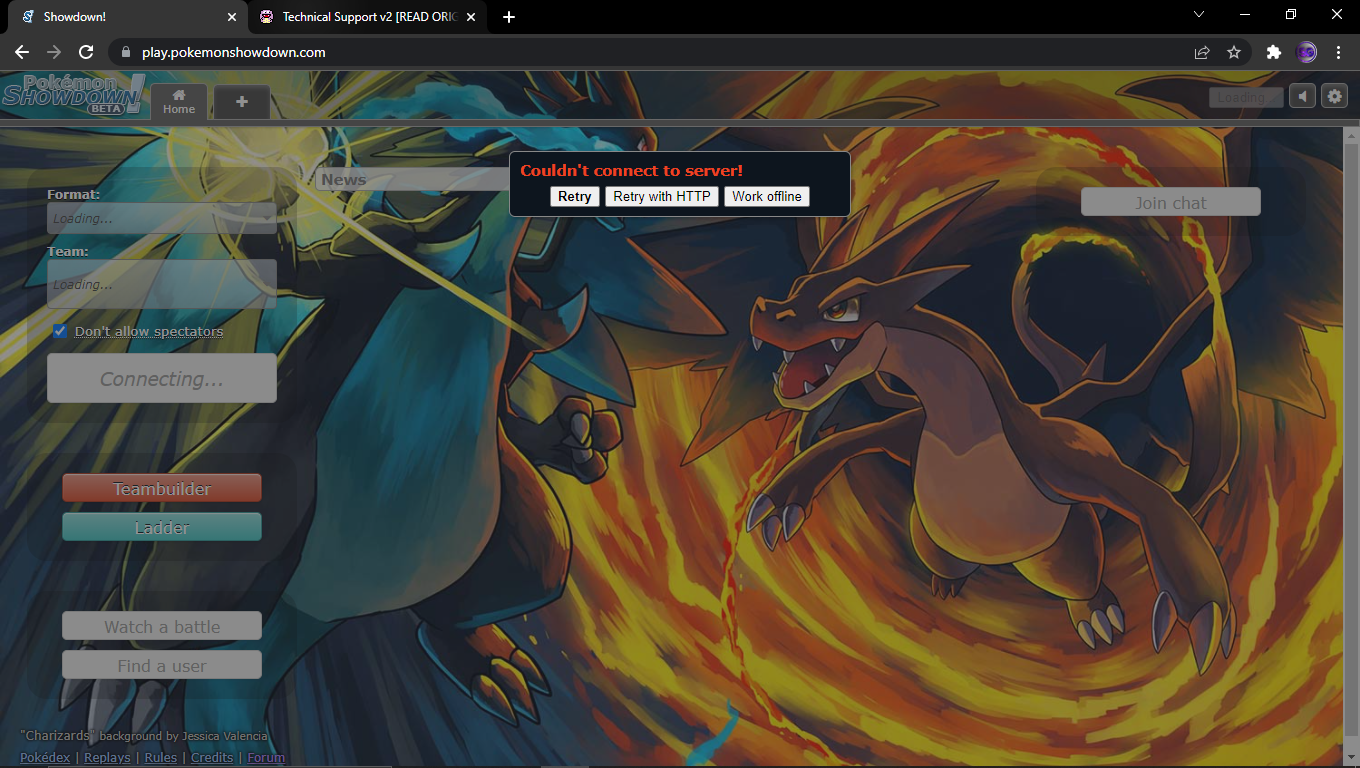Open the Teambuilder
This screenshot has width=1360, height=768.
(162, 488)
